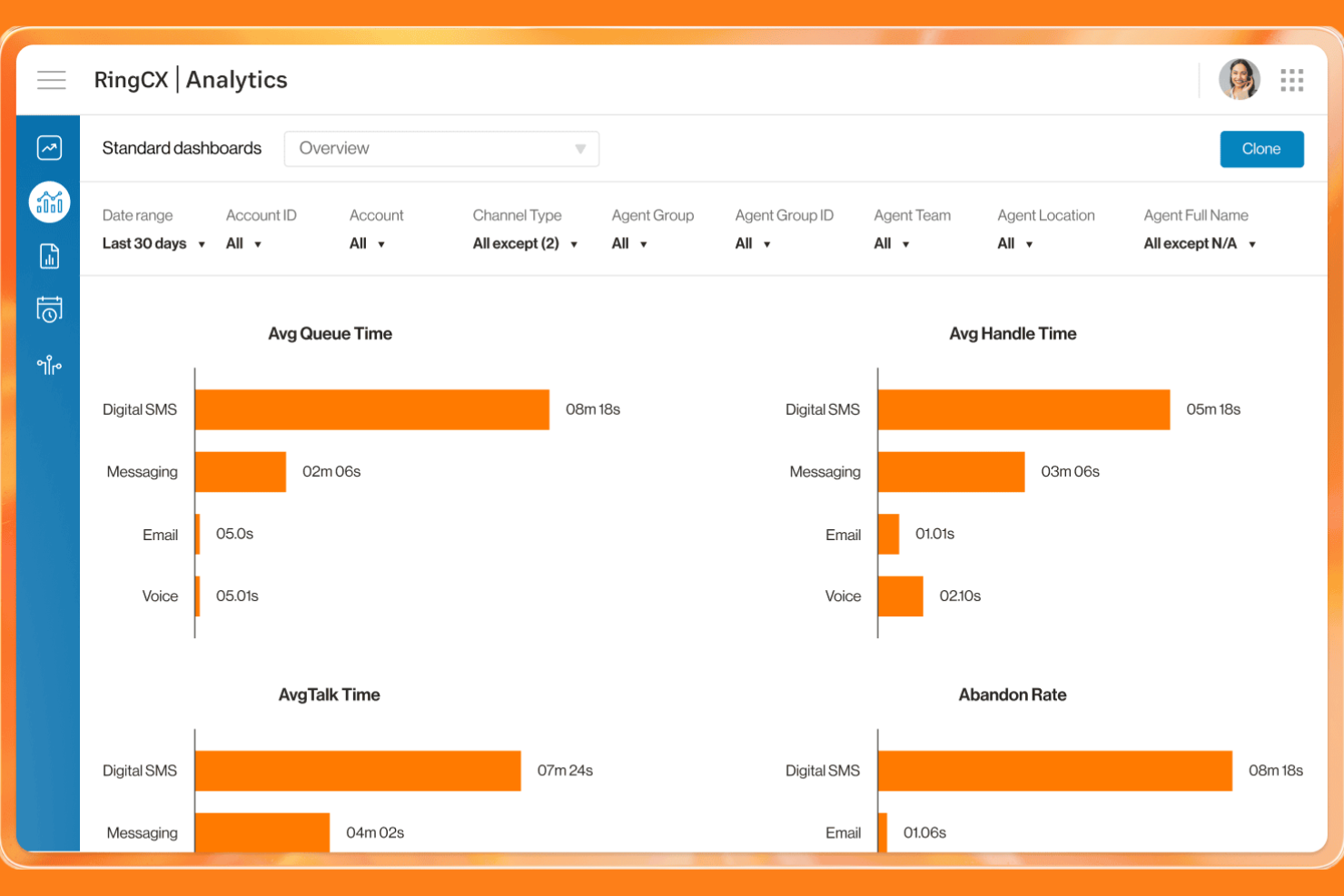1344x896 pixels.
Task: Select Digital SMS bar in Avg Queue Time
Action: pyautogui.click(x=372, y=409)
